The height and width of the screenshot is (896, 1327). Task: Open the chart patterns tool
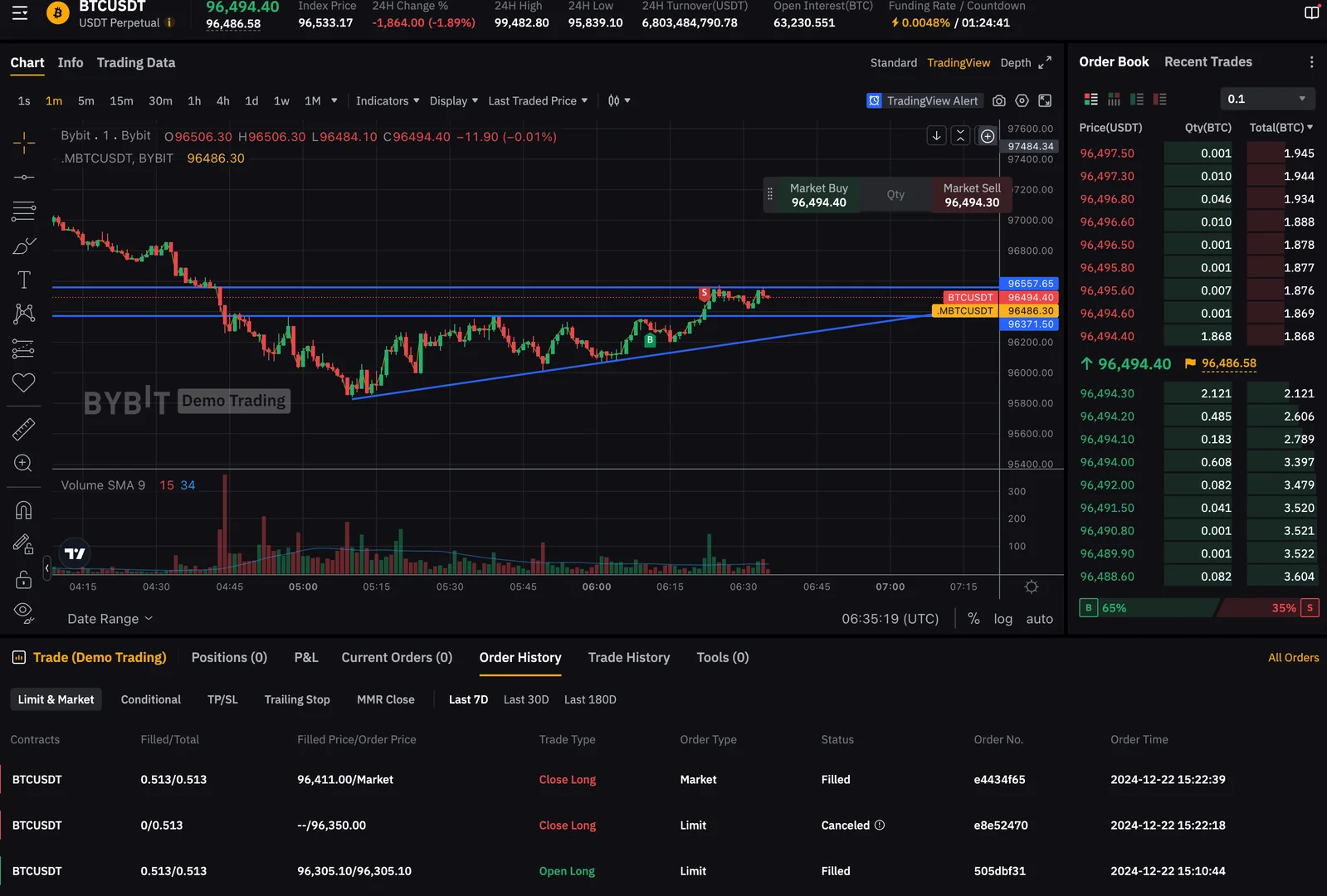coord(24,314)
